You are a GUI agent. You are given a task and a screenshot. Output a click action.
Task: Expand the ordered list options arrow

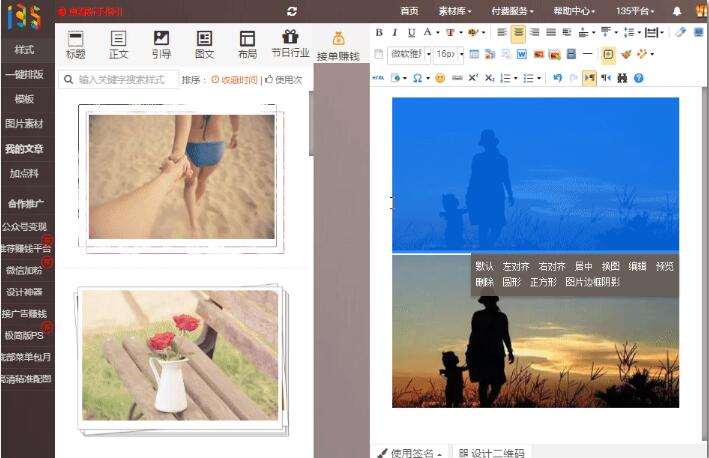[x=515, y=78]
